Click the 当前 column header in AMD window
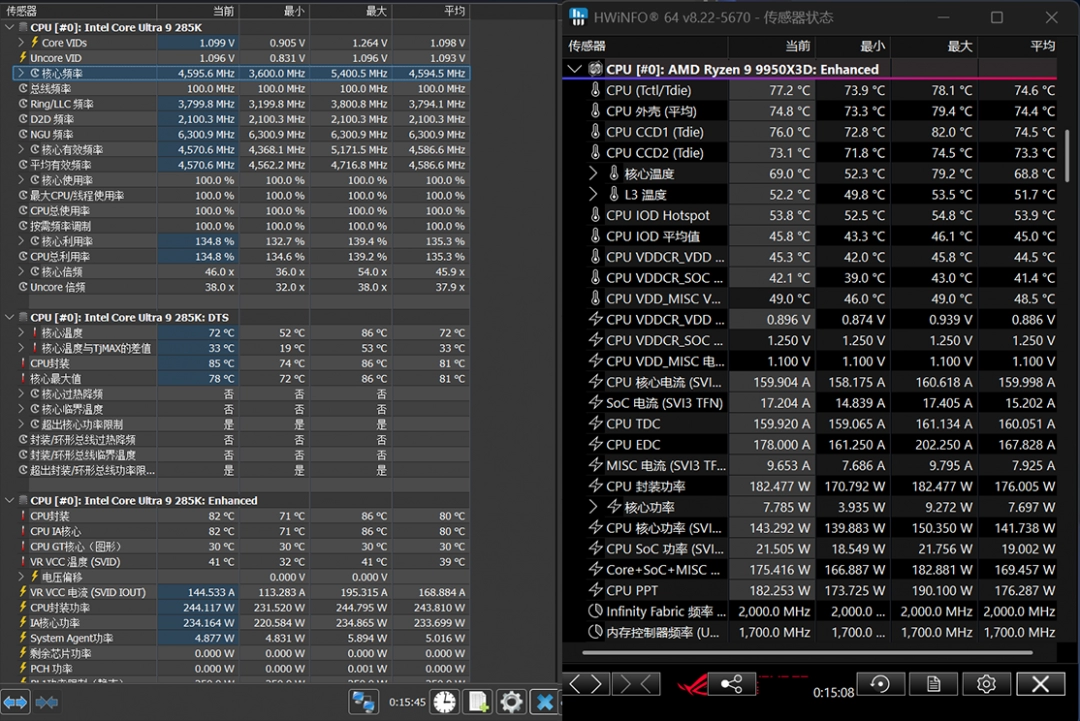1080x721 pixels. tap(771, 46)
